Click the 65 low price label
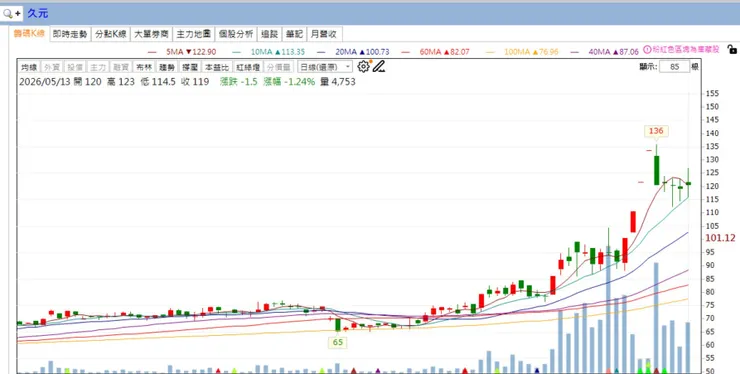Image resolution: width=740 pixels, height=374 pixels. 337,343
